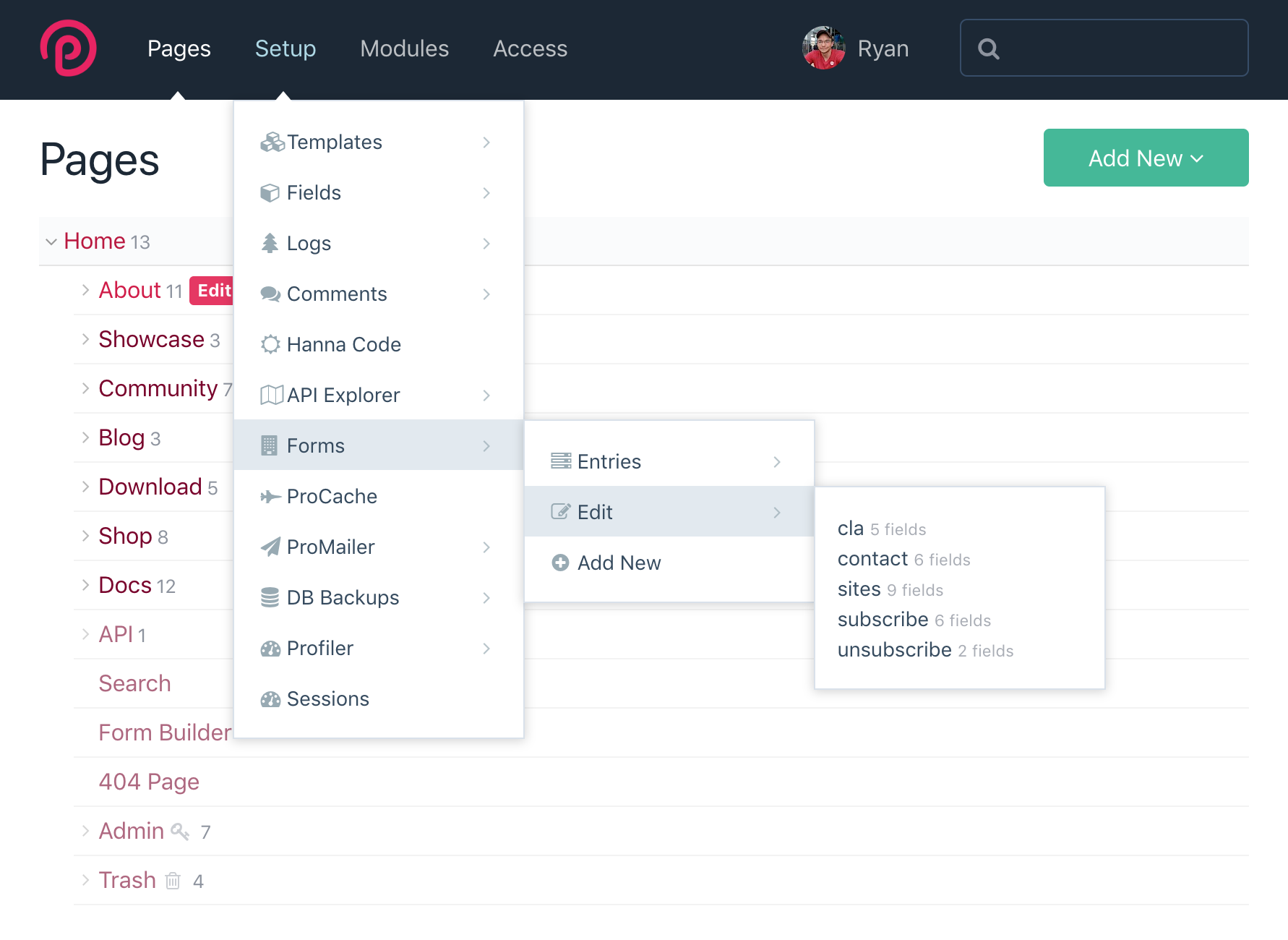Open the Setup menu

pyautogui.click(x=285, y=48)
